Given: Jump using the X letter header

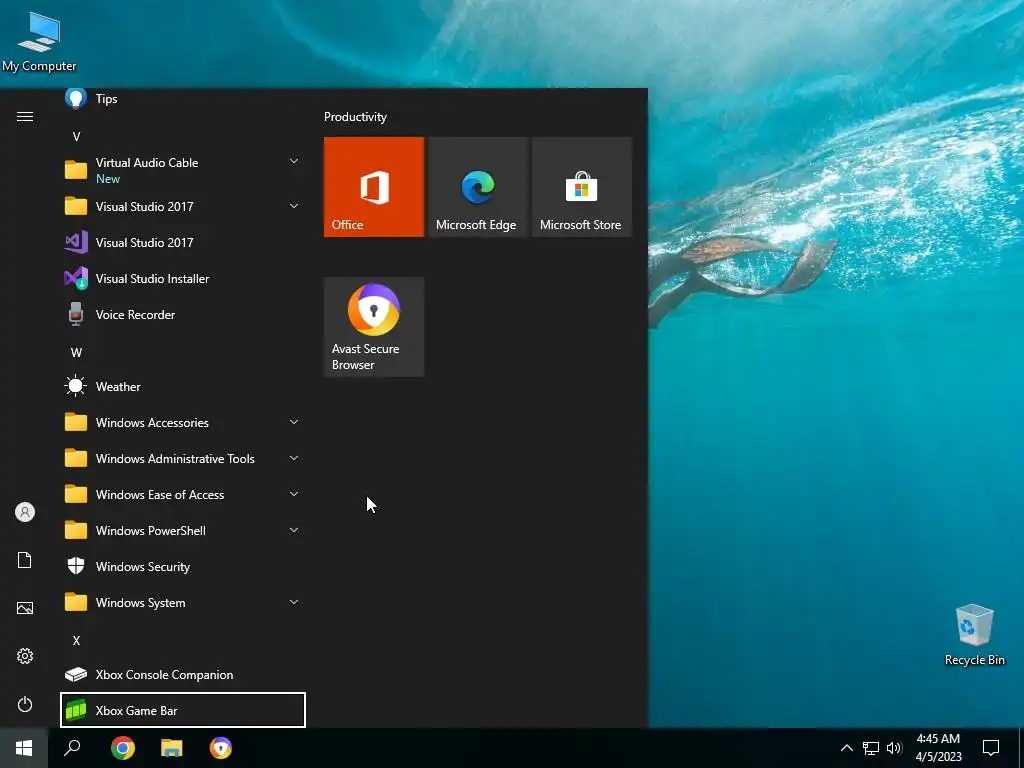Looking at the screenshot, I should tap(76, 641).
